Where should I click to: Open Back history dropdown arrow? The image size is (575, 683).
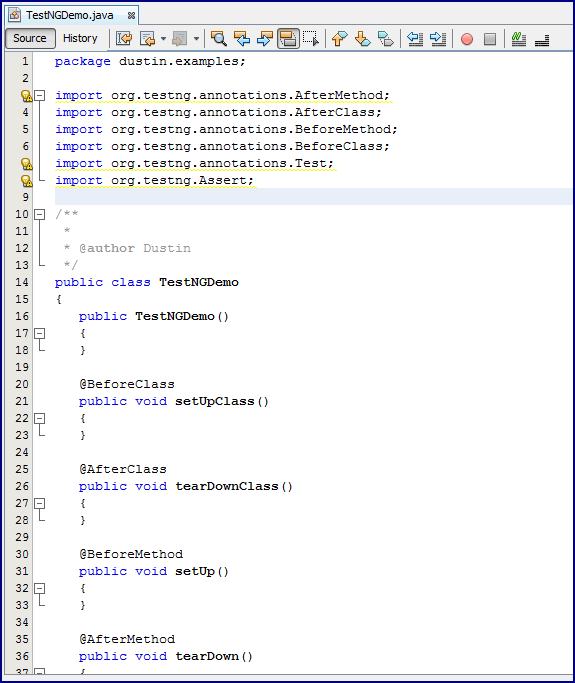tap(163, 39)
